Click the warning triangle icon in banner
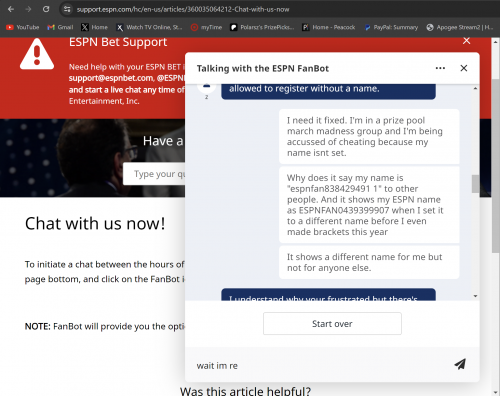 (37, 54)
